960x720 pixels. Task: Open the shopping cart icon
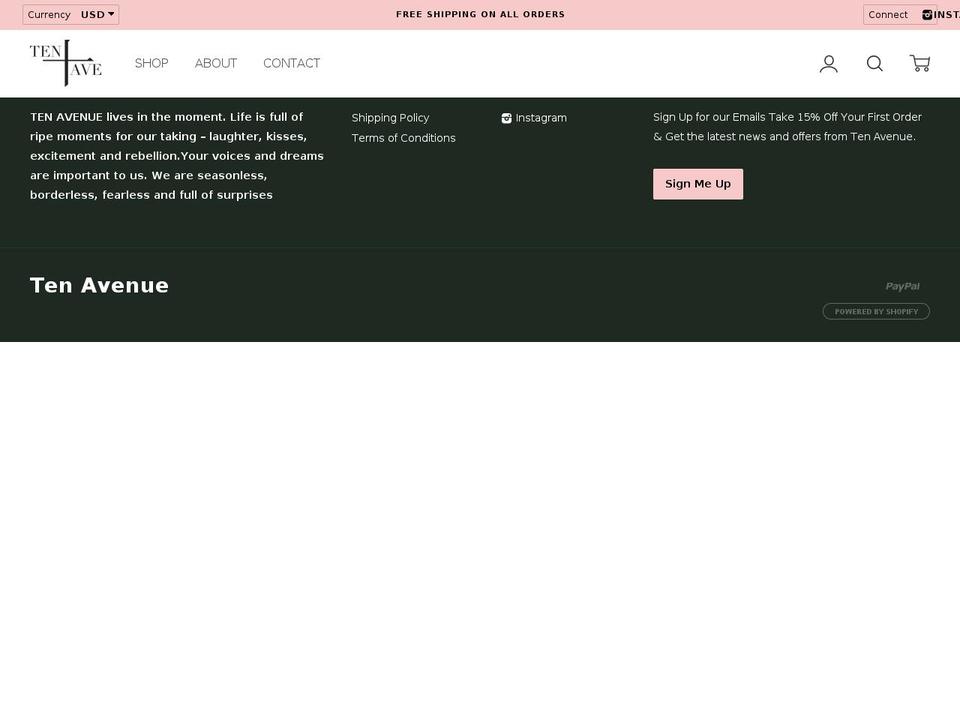tap(920, 63)
